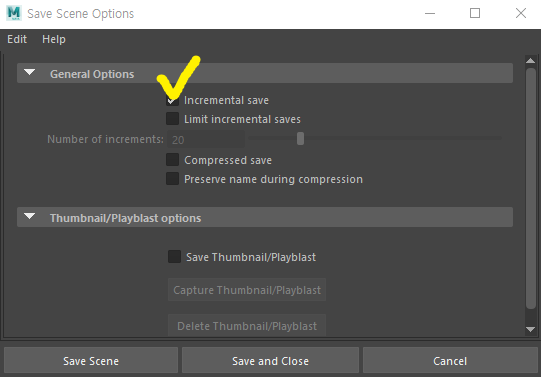This screenshot has height=377, width=541.
Task: Collapse the General Options section
Action: pyautogui.click(x=30, y=73)
